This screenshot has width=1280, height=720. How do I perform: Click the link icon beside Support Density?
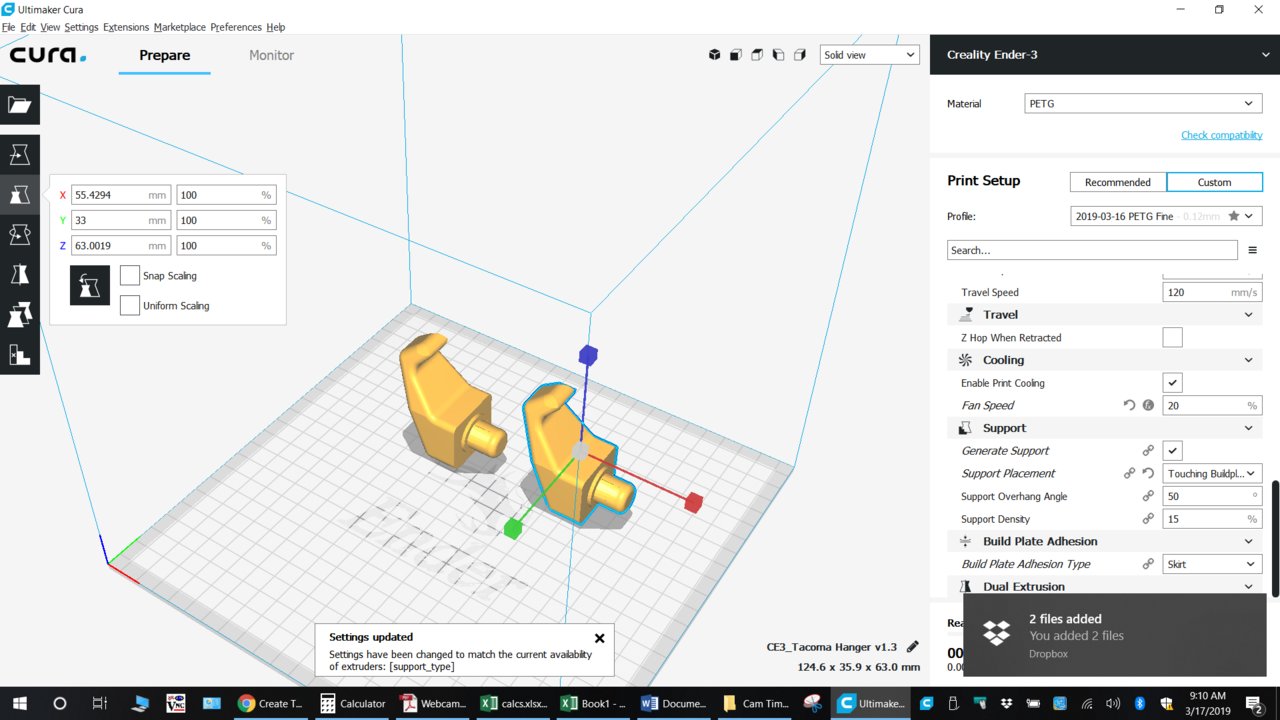click(1148, 519)
